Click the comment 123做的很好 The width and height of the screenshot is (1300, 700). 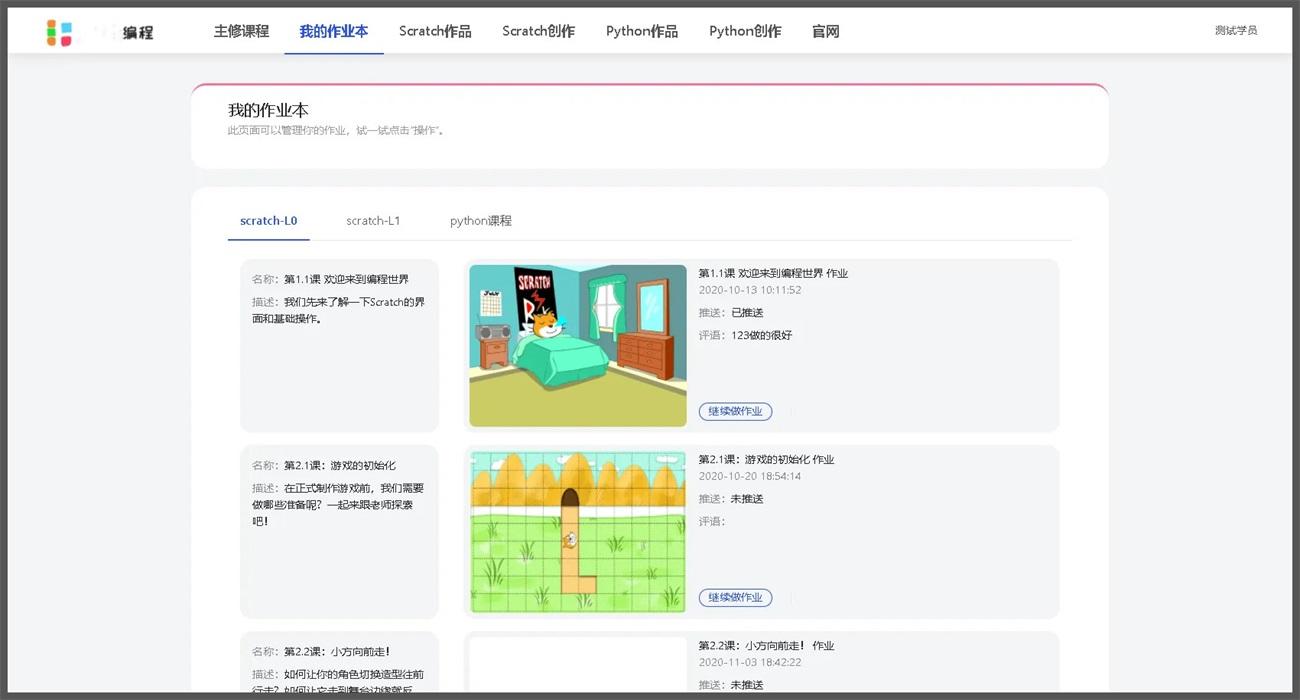pos(761,335)
